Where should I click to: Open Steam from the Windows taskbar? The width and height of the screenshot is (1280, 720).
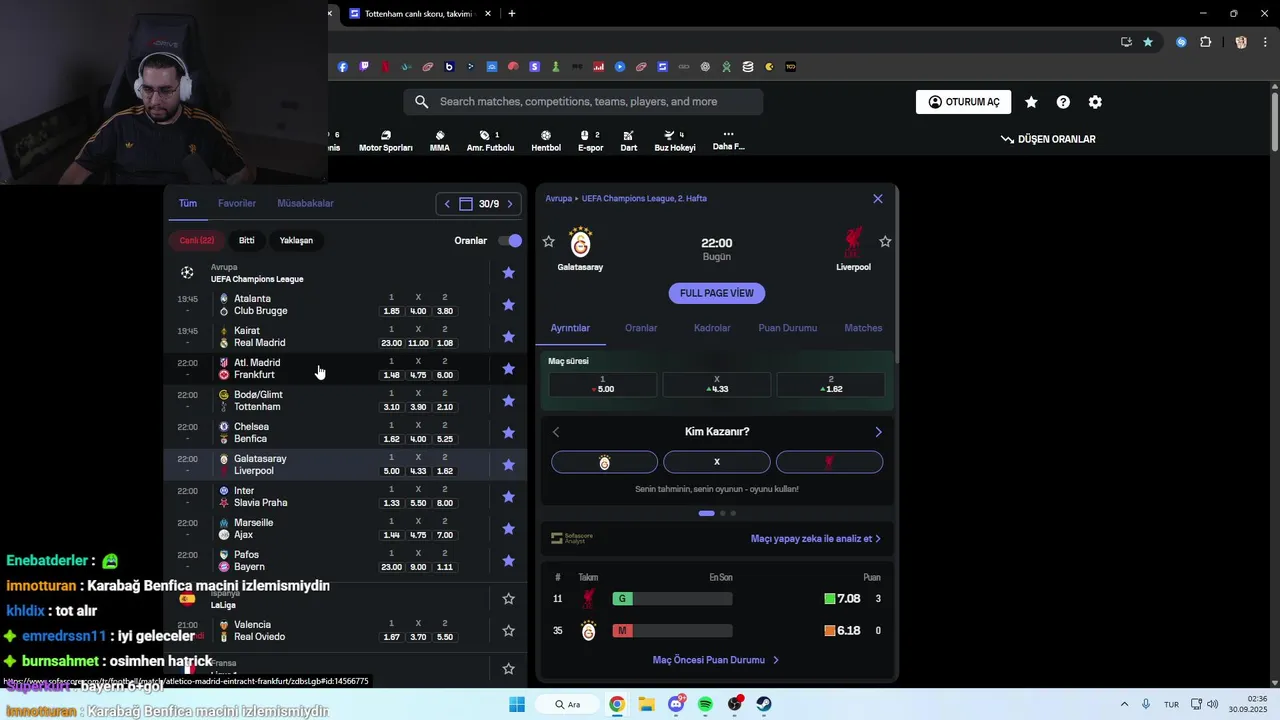tap(764, 704)
